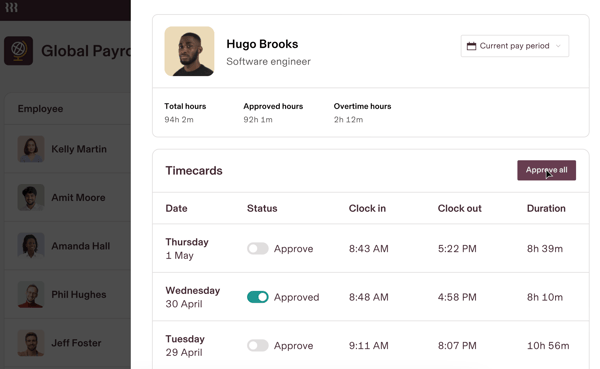Click Amanda Hall's profile picture
Screen dimensions: 600x369
click(31, 246)
